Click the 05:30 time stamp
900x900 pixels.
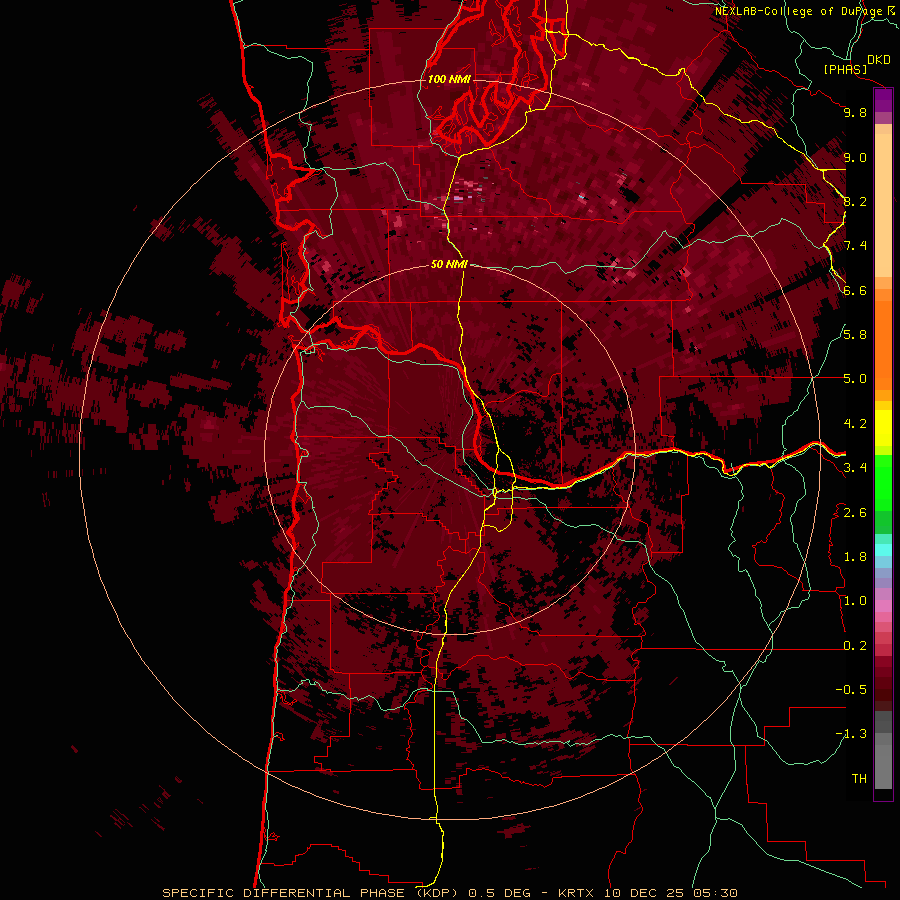coord(714,893)
